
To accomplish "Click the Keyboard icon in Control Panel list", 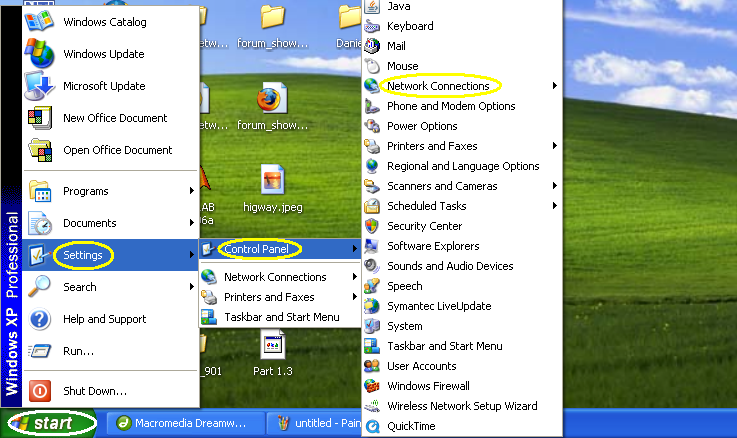I will click(x=372, y=26).
